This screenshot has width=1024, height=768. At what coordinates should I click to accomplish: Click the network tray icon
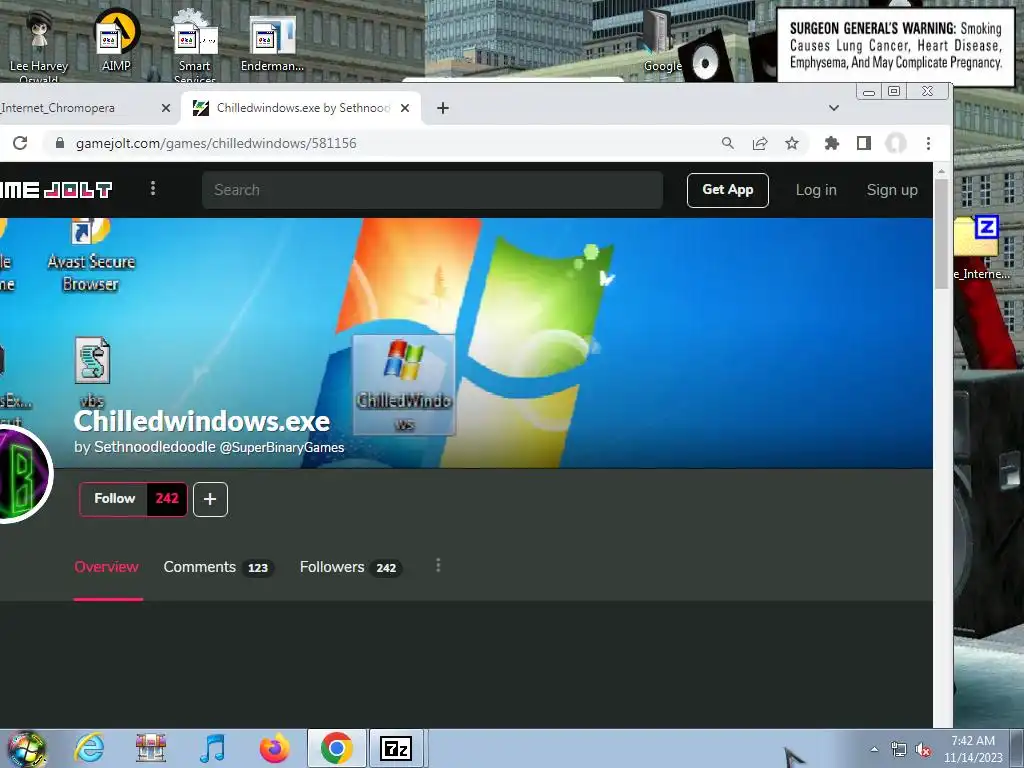point(899,750)
